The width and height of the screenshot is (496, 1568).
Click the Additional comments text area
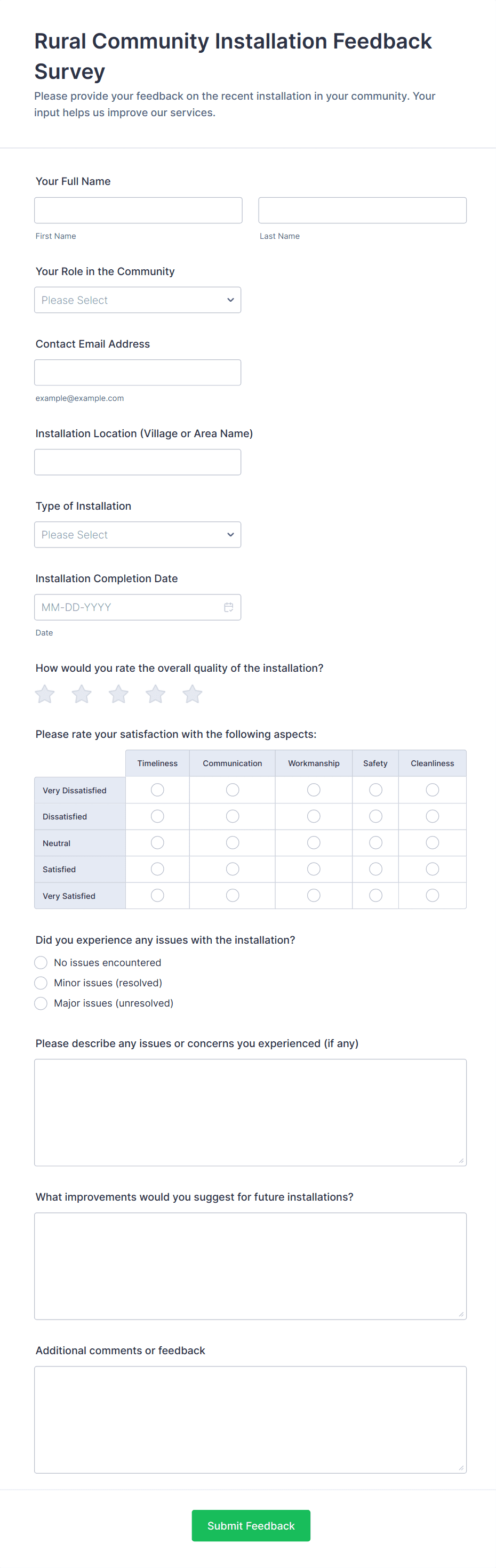[250, 1419]
